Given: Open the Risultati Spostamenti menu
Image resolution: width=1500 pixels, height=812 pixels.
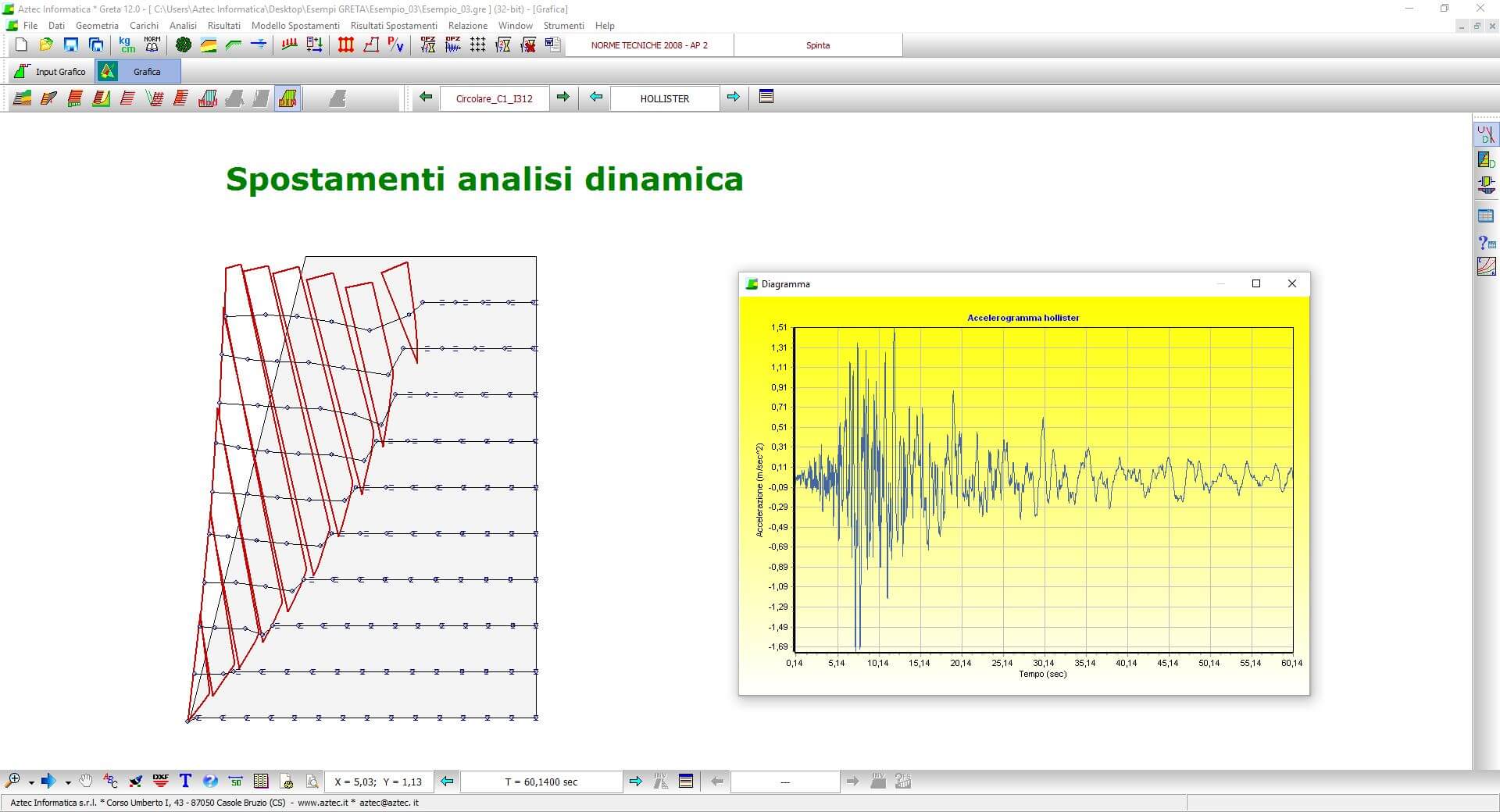Looking at the screenshot, I should click(394, 26).
